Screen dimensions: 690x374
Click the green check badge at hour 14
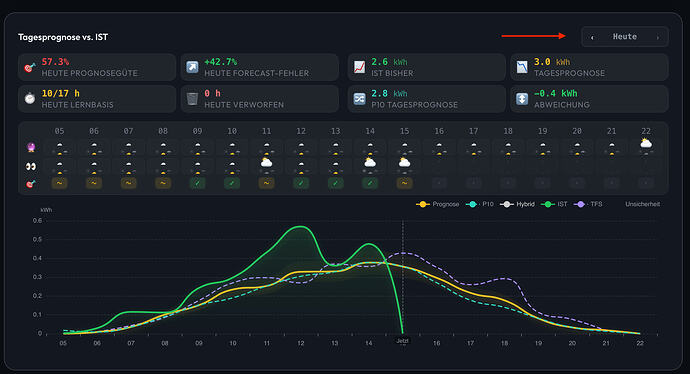[370, 183]
